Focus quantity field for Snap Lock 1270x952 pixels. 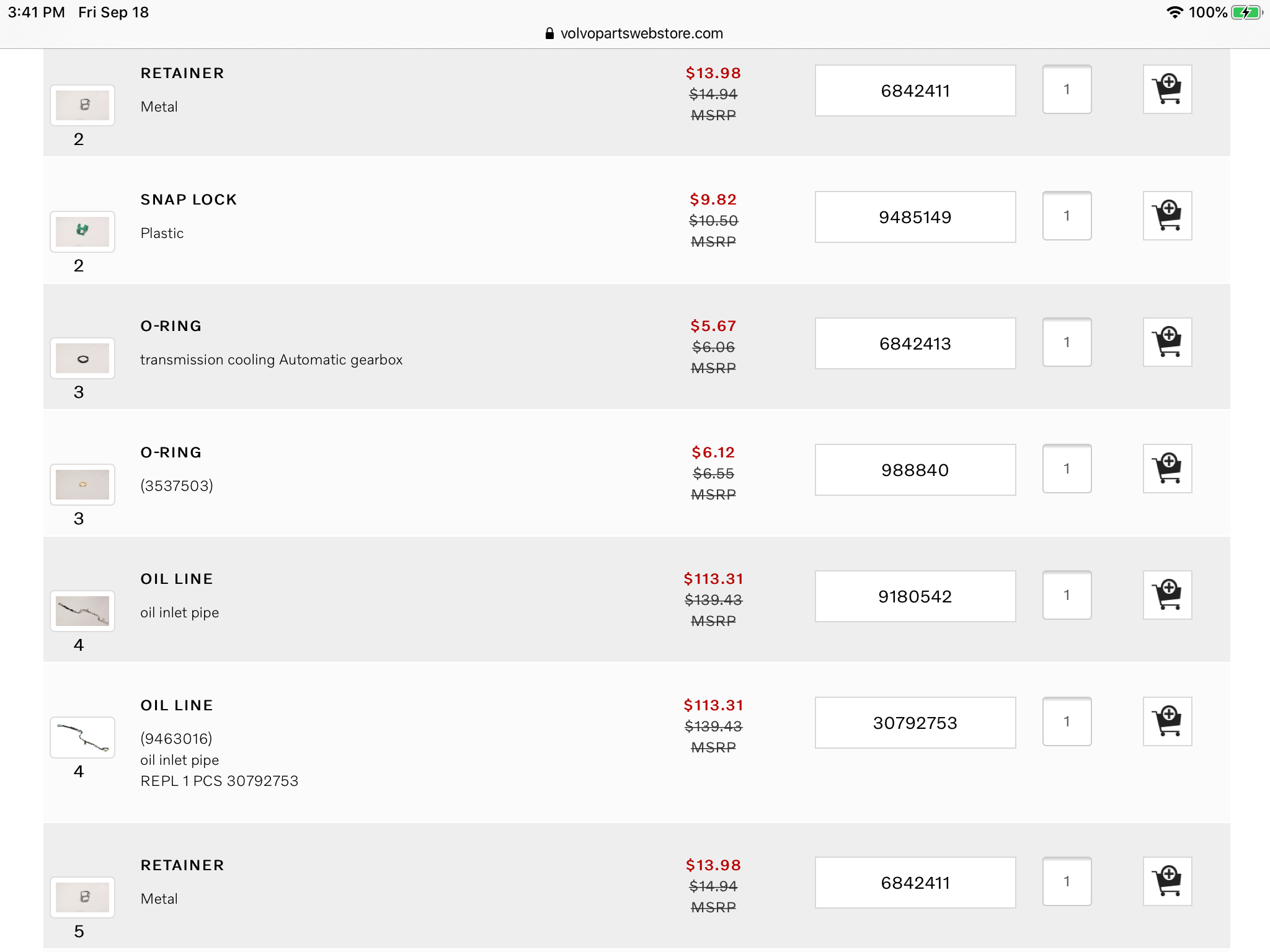1067,216
